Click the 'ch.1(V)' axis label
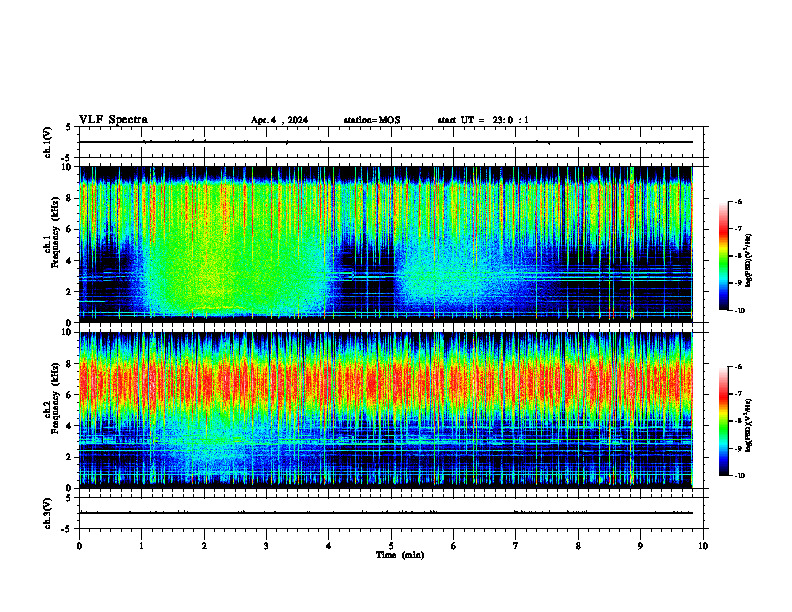 pyautogui.click(x=47, y=142)
